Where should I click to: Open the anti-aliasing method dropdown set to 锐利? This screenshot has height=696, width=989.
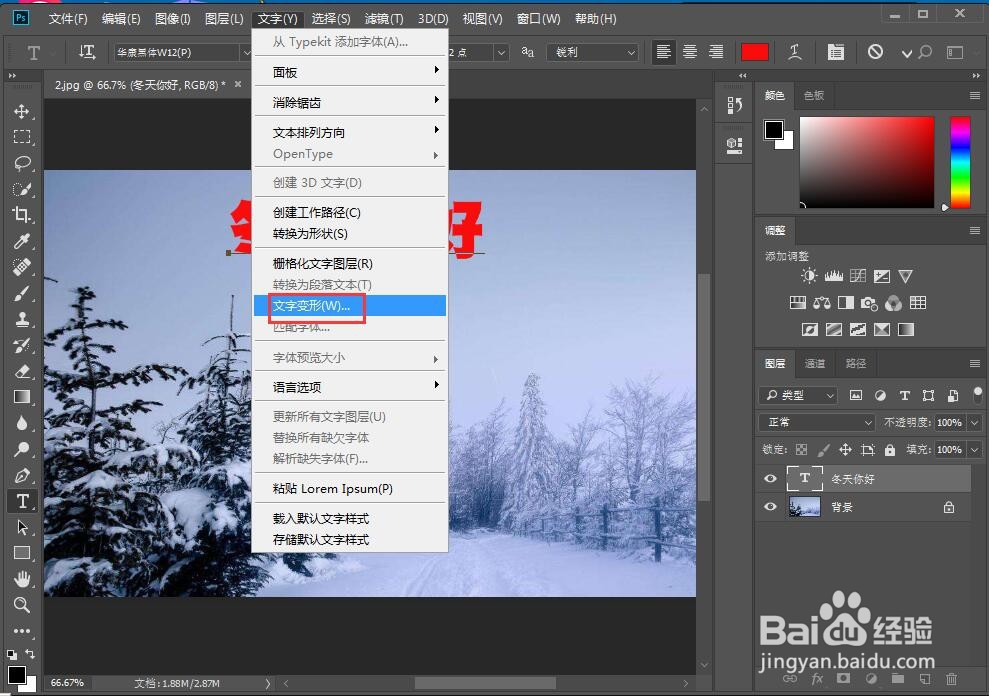593,51
